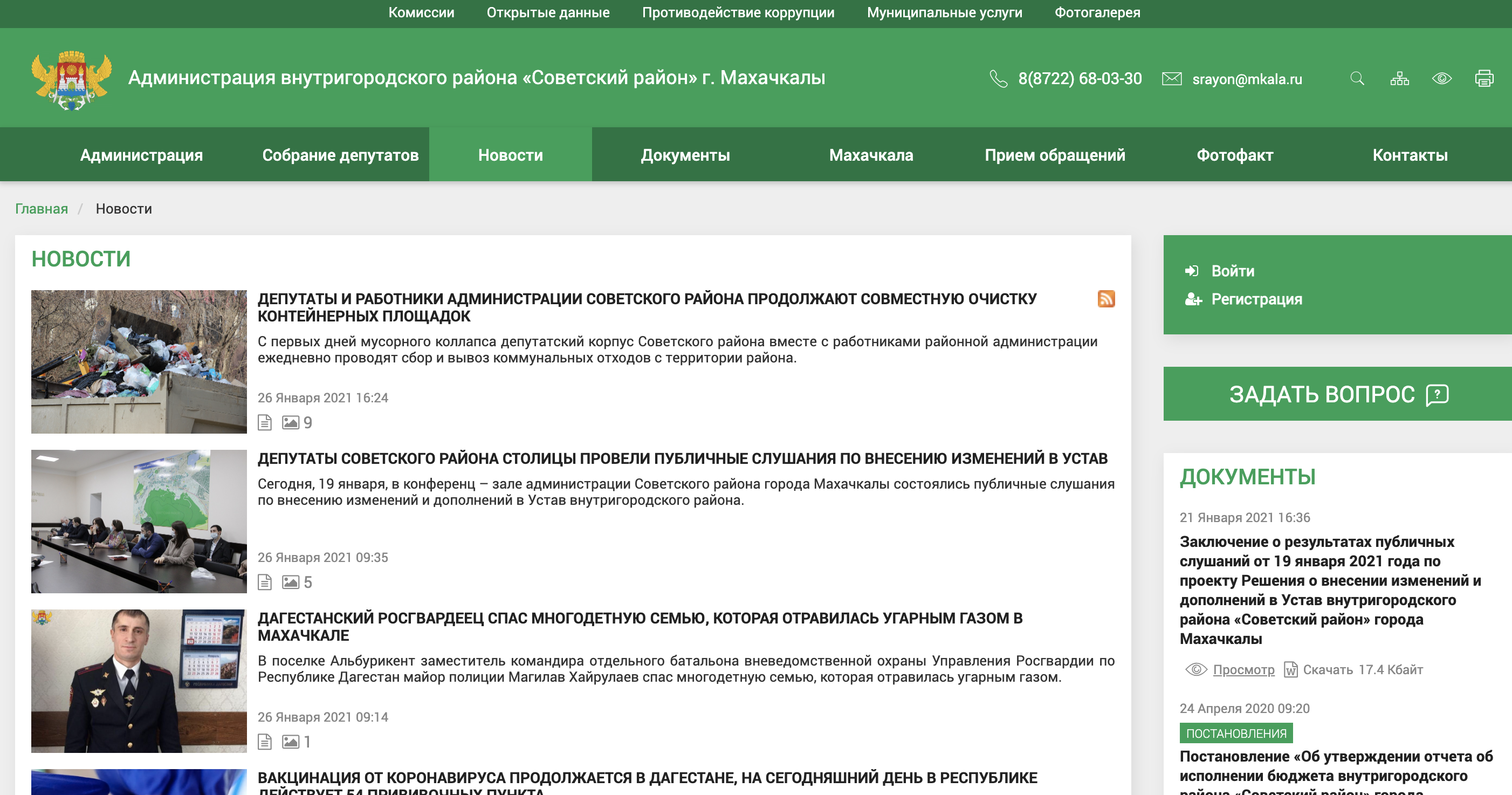Viewport: 1512px width, 795px height.
Task: Click the НОВОСТИ section heading
Action: click(81, 259)
